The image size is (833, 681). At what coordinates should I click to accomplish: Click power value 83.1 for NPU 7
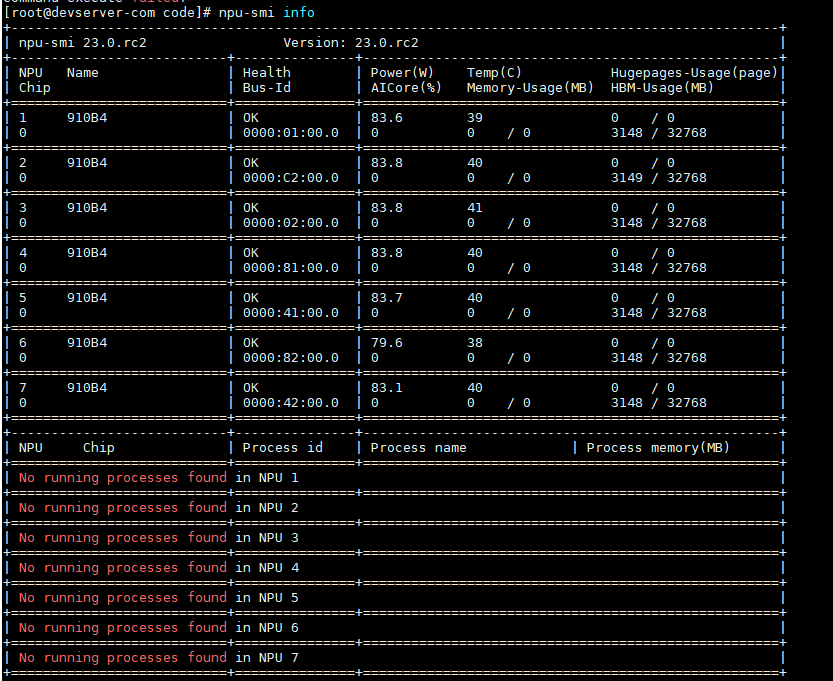click(387, 388)
